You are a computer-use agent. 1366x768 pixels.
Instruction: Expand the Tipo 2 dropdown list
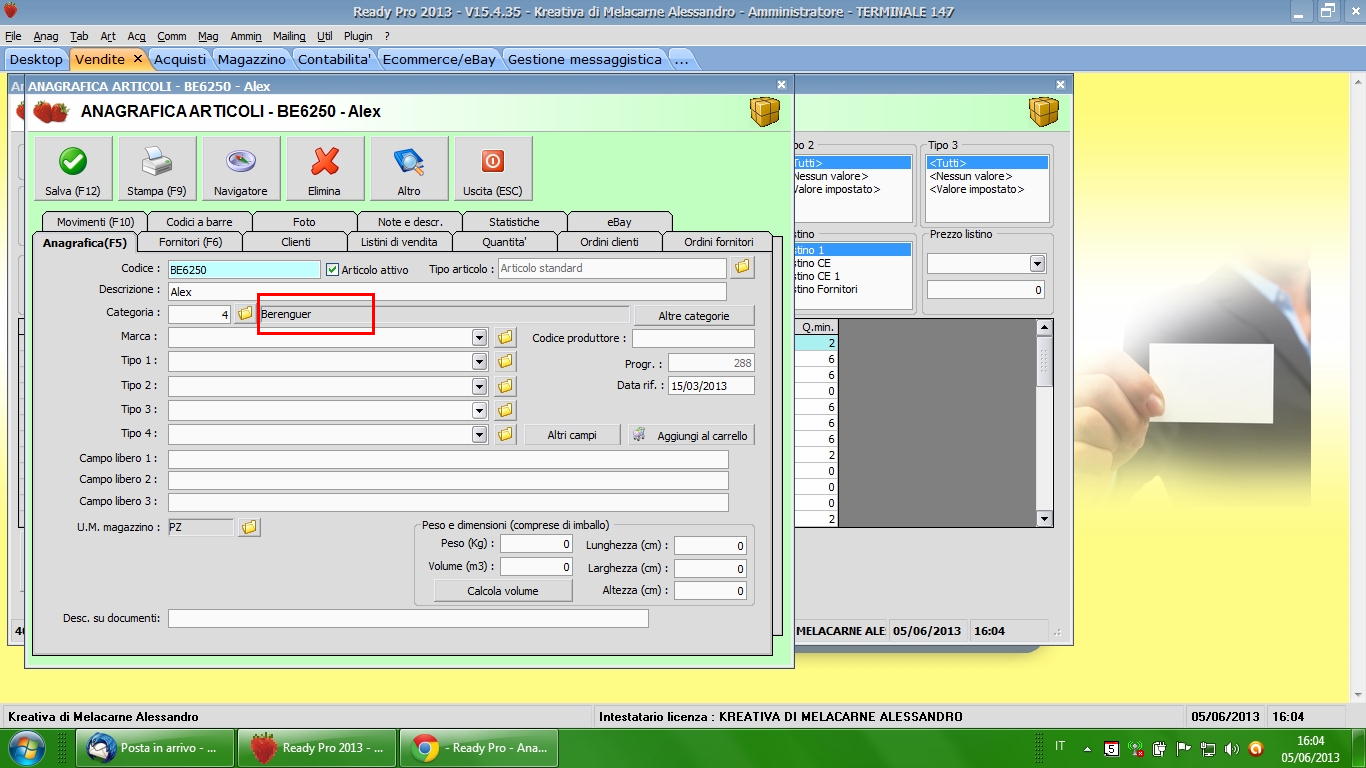480,386
